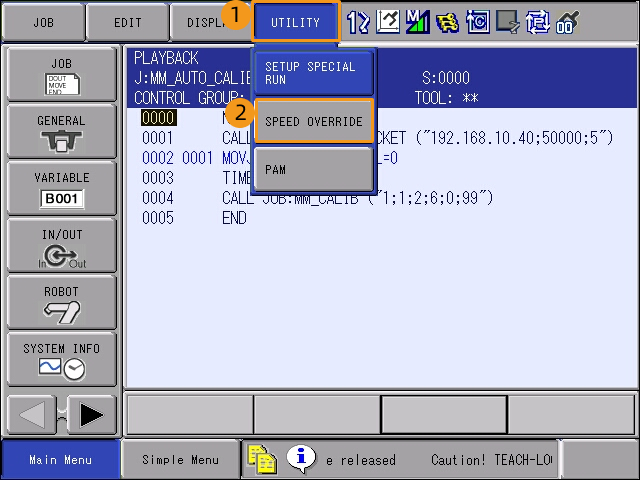640x480 pixels.
Task: Click the TOOL: ** field
Action: (447, 98)
